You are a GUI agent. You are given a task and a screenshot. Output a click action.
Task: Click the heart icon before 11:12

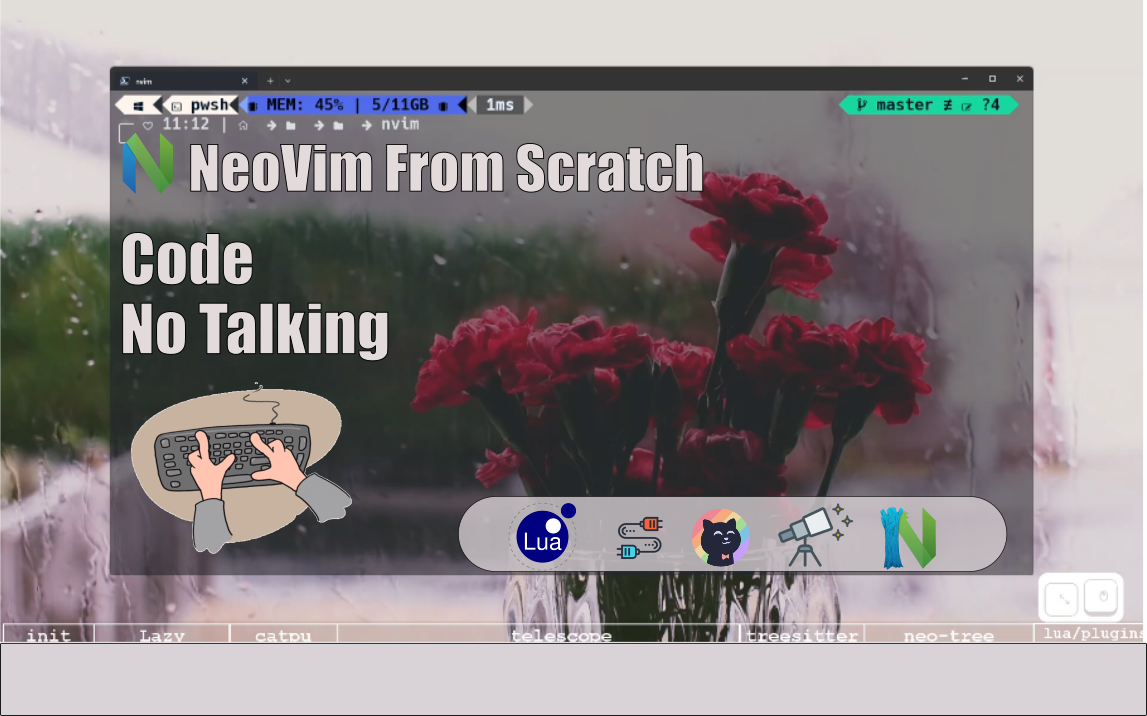point(148,126)
